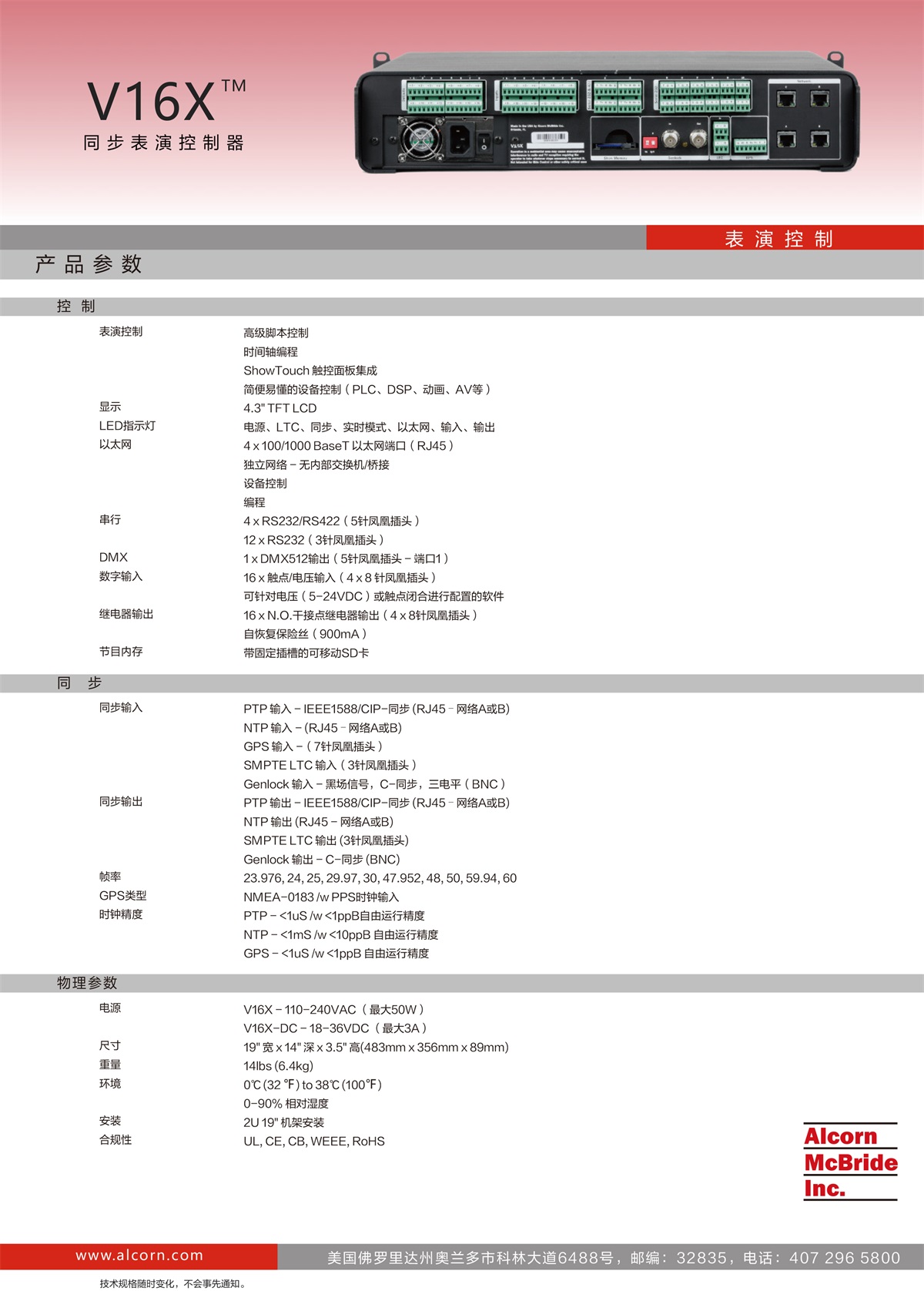Click 14lbs (6.4kg) weight value
The width and height of the screenshot is (924, 1291).
point(279,1066)
